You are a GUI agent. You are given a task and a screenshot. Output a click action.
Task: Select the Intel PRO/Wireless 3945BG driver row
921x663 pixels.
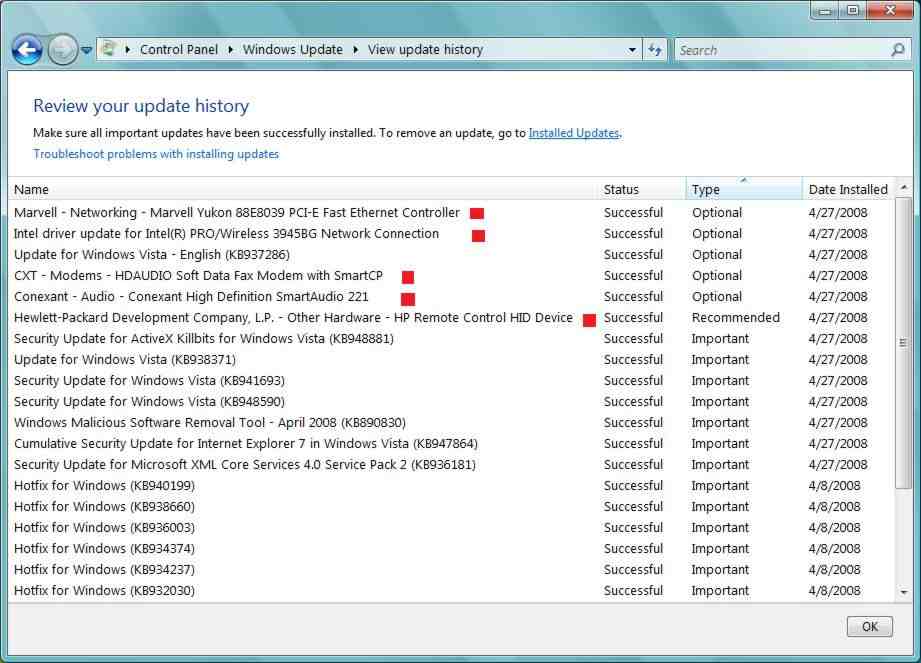(451, 234)
